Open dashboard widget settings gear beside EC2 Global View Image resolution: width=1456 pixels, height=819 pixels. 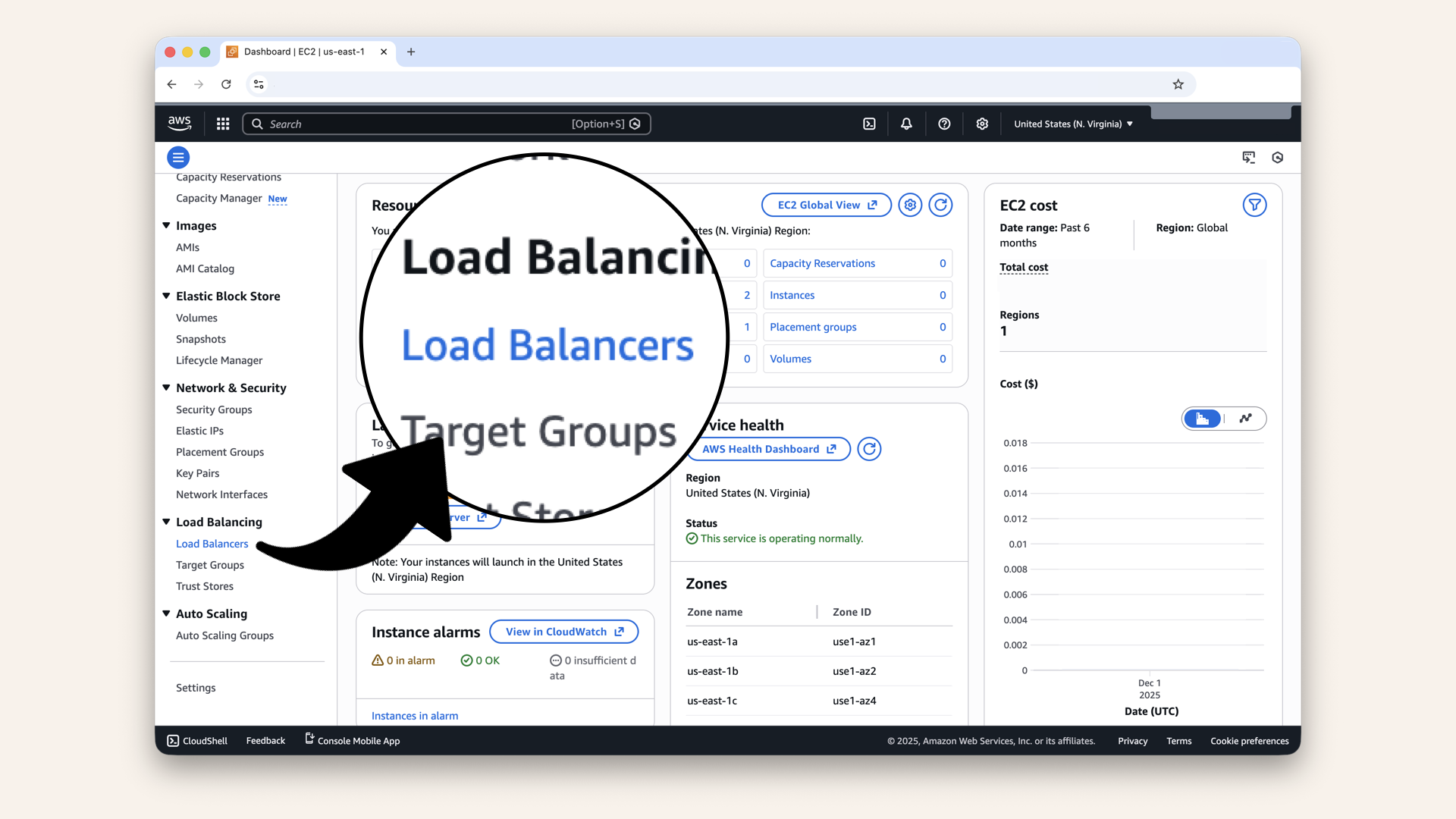[910, 205]
